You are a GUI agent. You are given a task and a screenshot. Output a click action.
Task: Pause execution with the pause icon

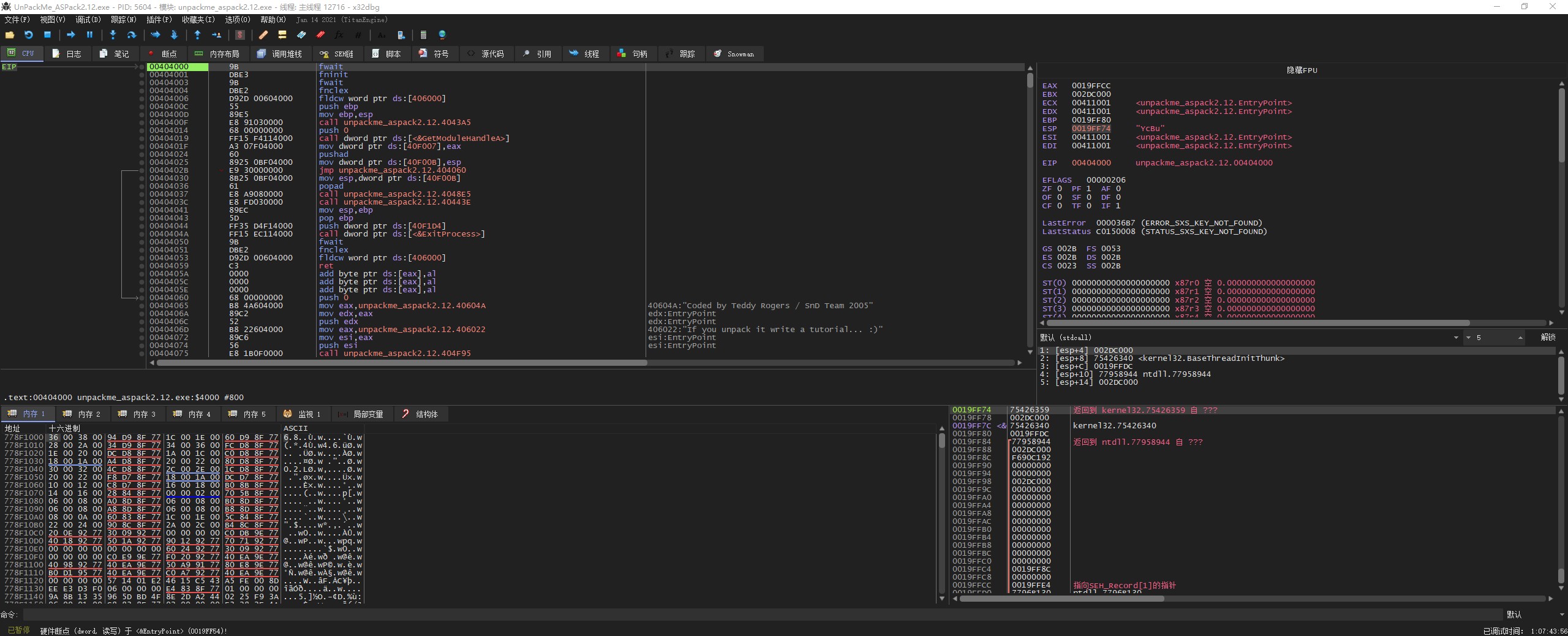click(x=89, y=35)
